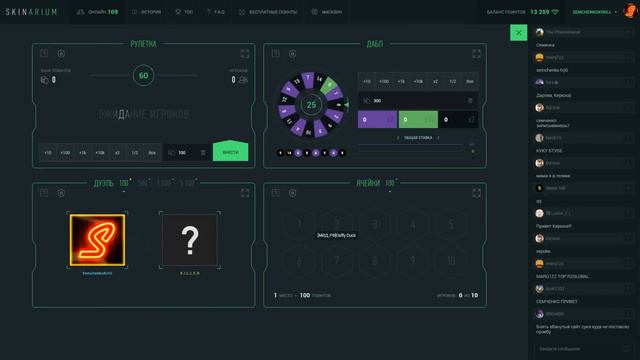Click the round settings icon in Дуэль panel
The height and width of the screenshot is (360, 640).
61,193
